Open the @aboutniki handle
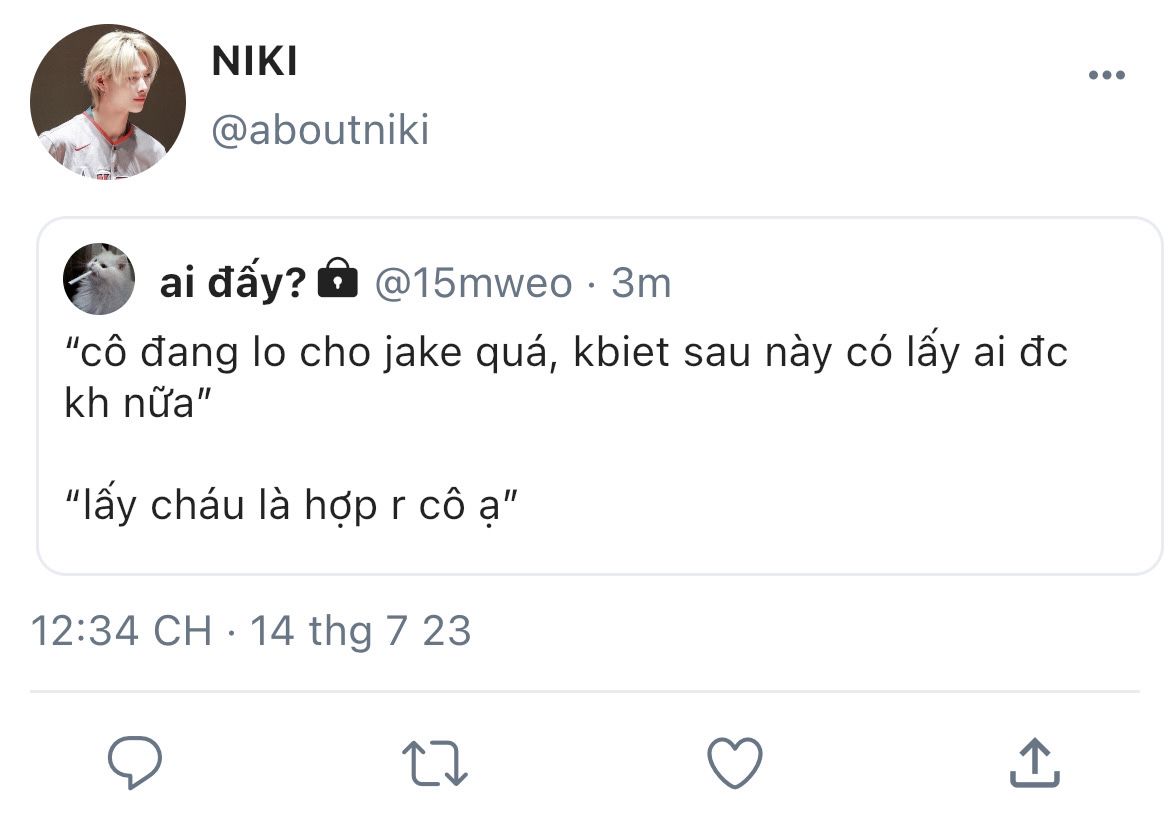 click(x=320, y=130)
